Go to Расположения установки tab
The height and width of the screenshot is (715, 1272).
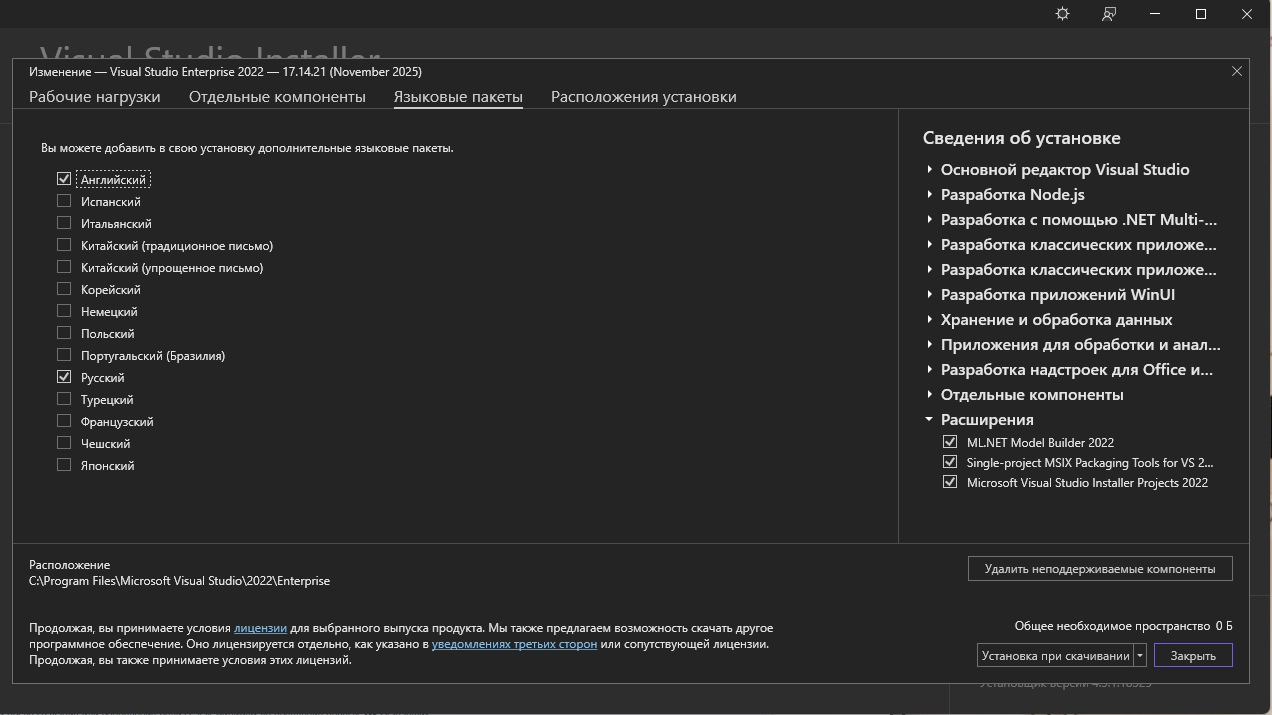pyautogui.click(x=643, y=97)
